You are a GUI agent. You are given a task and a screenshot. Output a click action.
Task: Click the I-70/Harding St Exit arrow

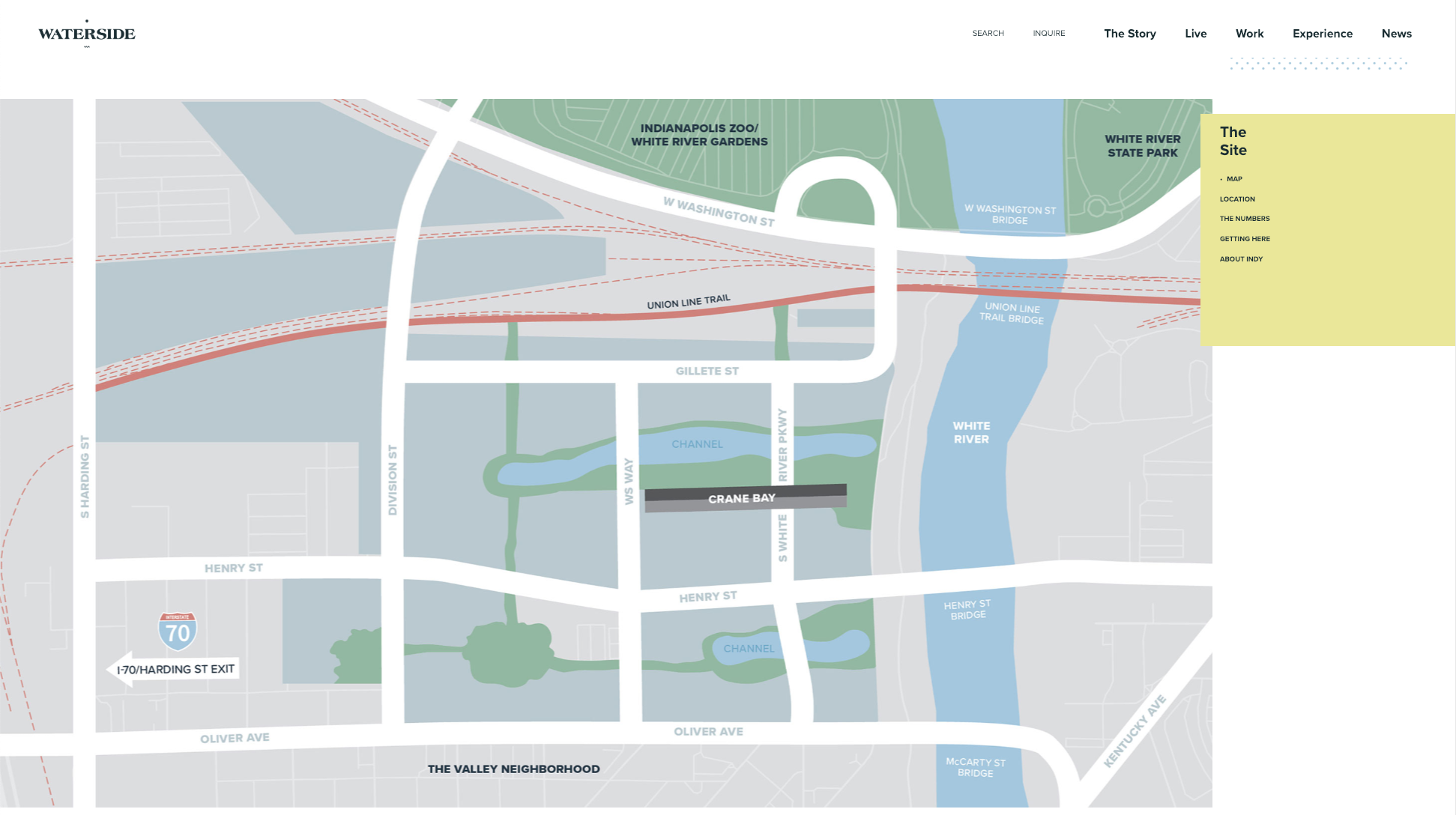point(175,669)
